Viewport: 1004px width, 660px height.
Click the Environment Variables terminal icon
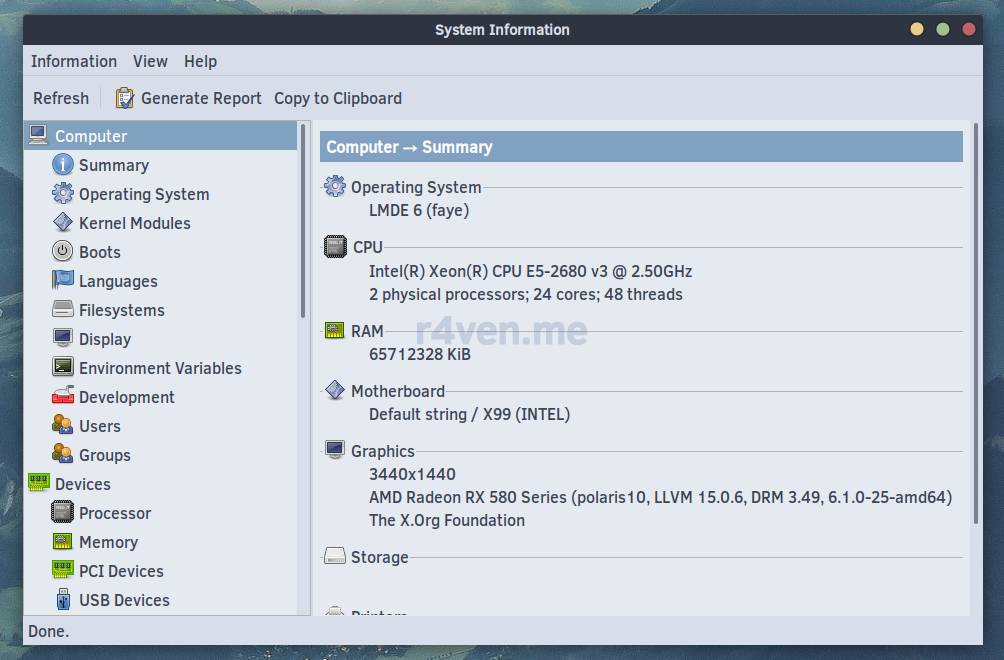click(x=63, y=368)
